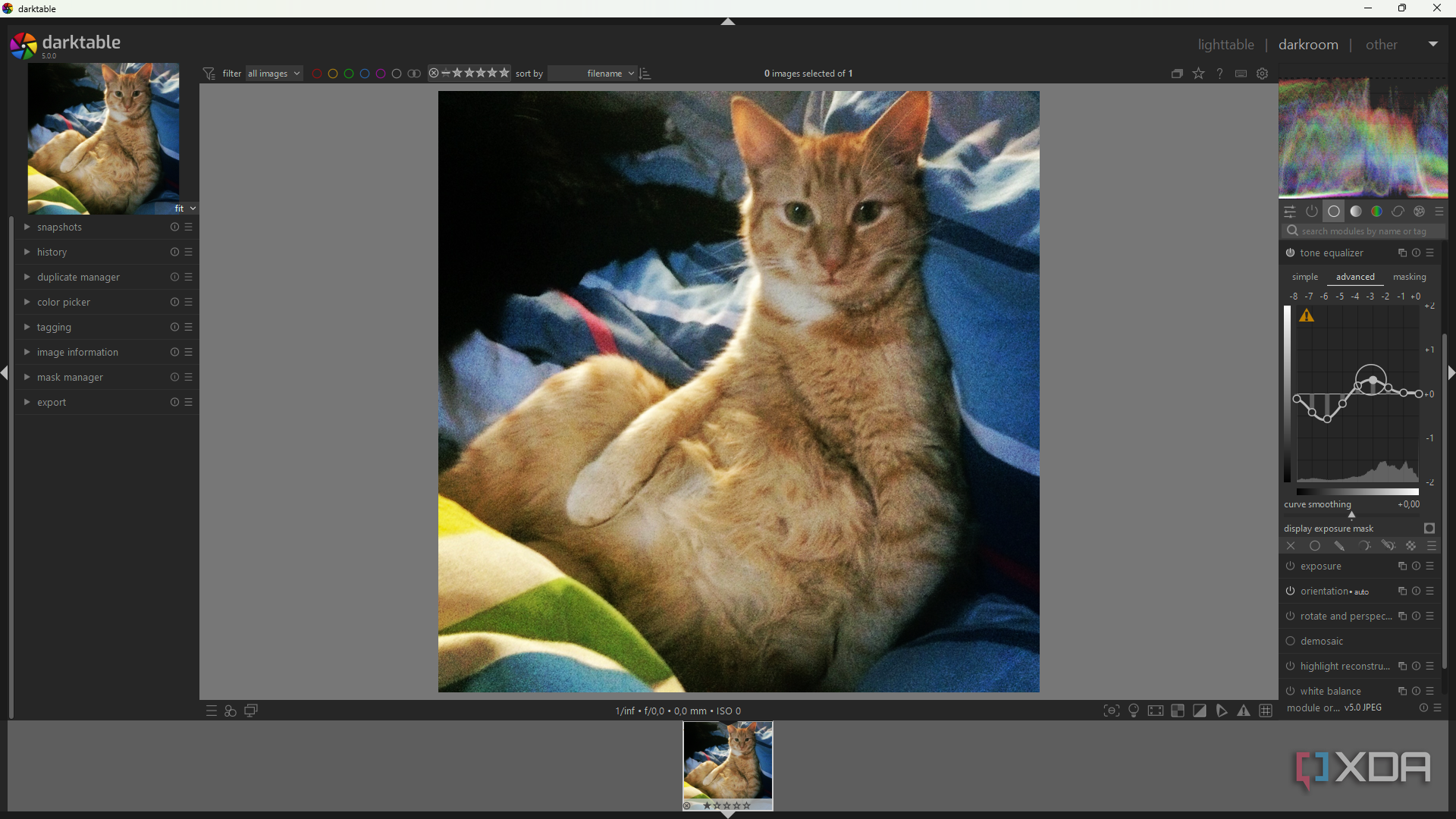Toggle the ISO 12646 color assessment lightbulb
This screenshot has height=819, width=1456.
1134,711
